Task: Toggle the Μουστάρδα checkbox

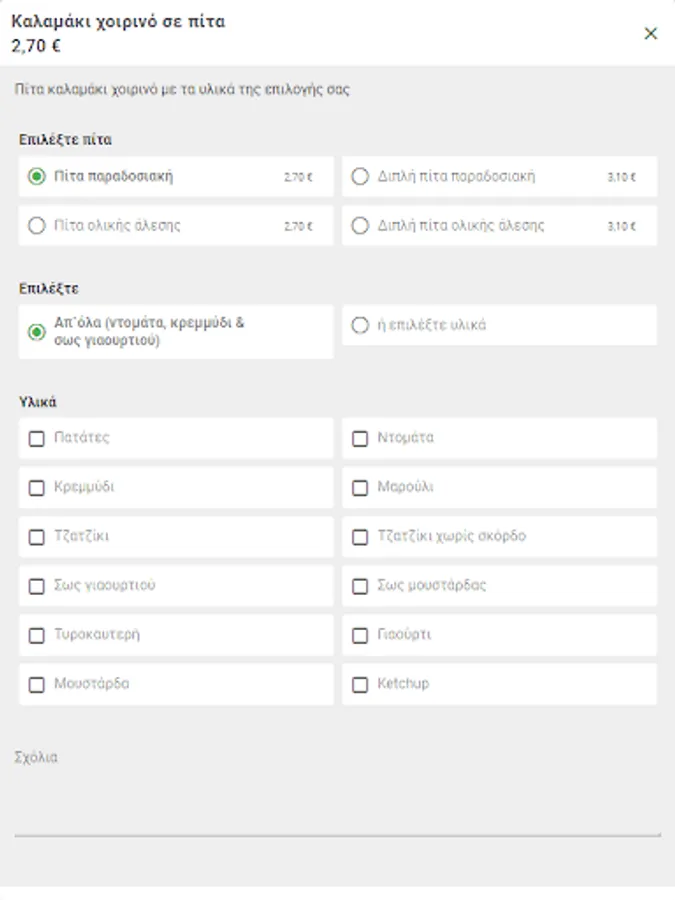Action: coord(37,685)
